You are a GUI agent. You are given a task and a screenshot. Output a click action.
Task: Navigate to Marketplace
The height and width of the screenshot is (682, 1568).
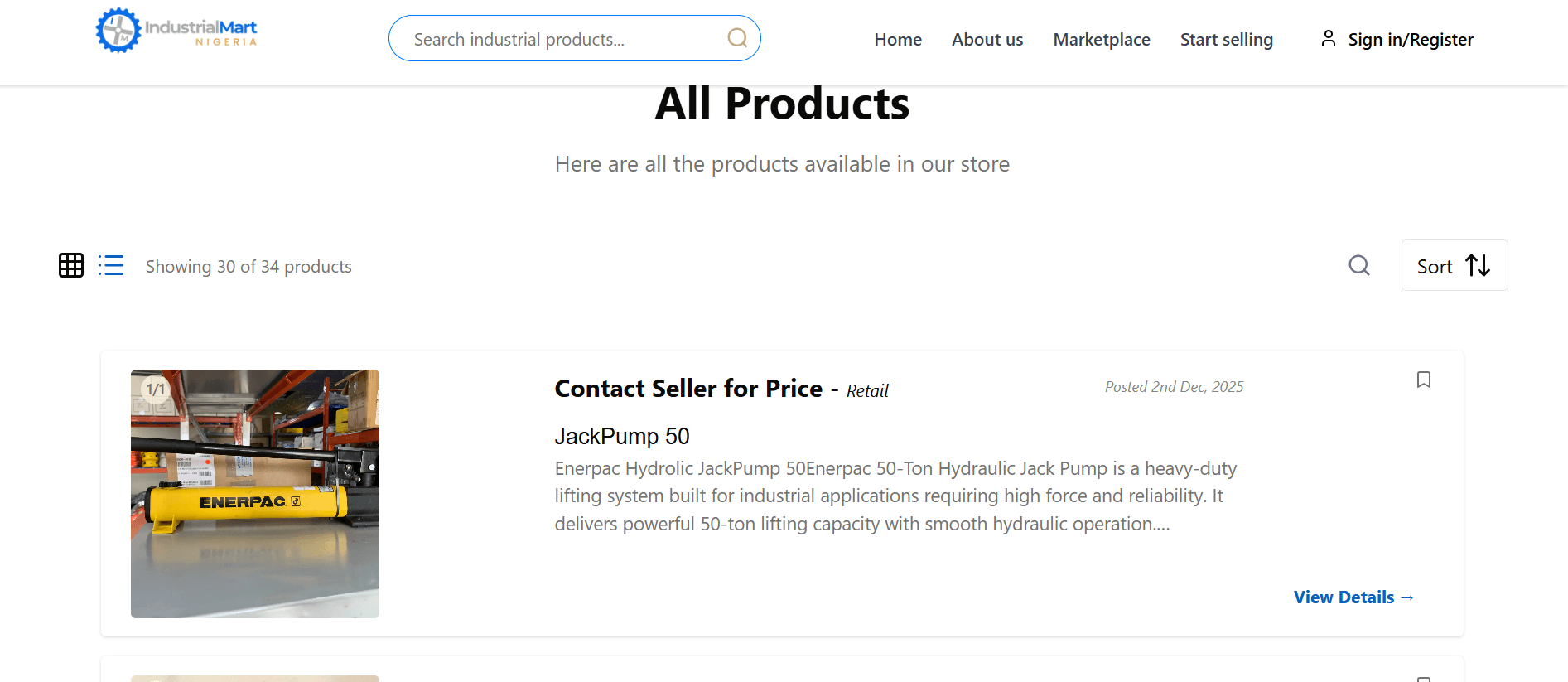pos(1102,40)
